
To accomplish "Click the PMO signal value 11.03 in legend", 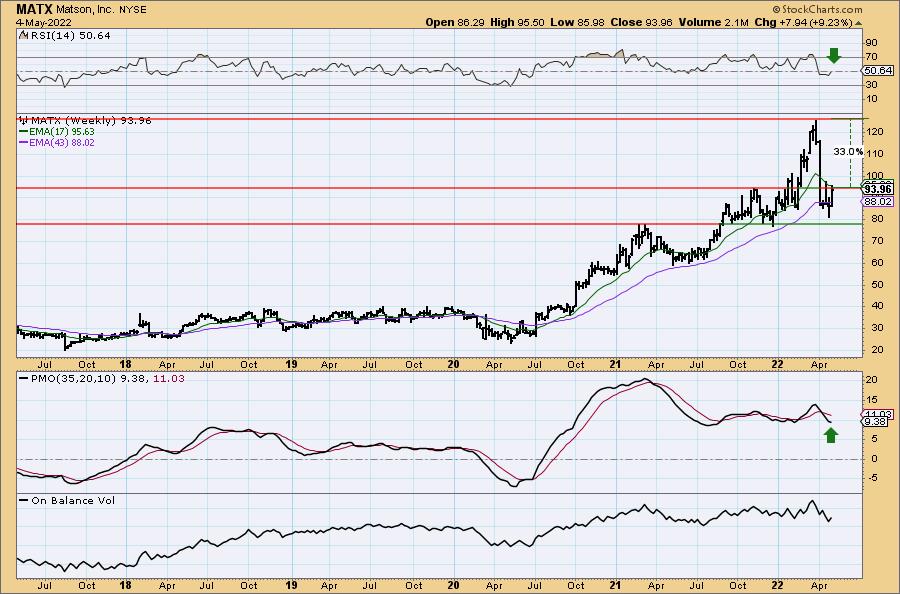I will 169,379.
